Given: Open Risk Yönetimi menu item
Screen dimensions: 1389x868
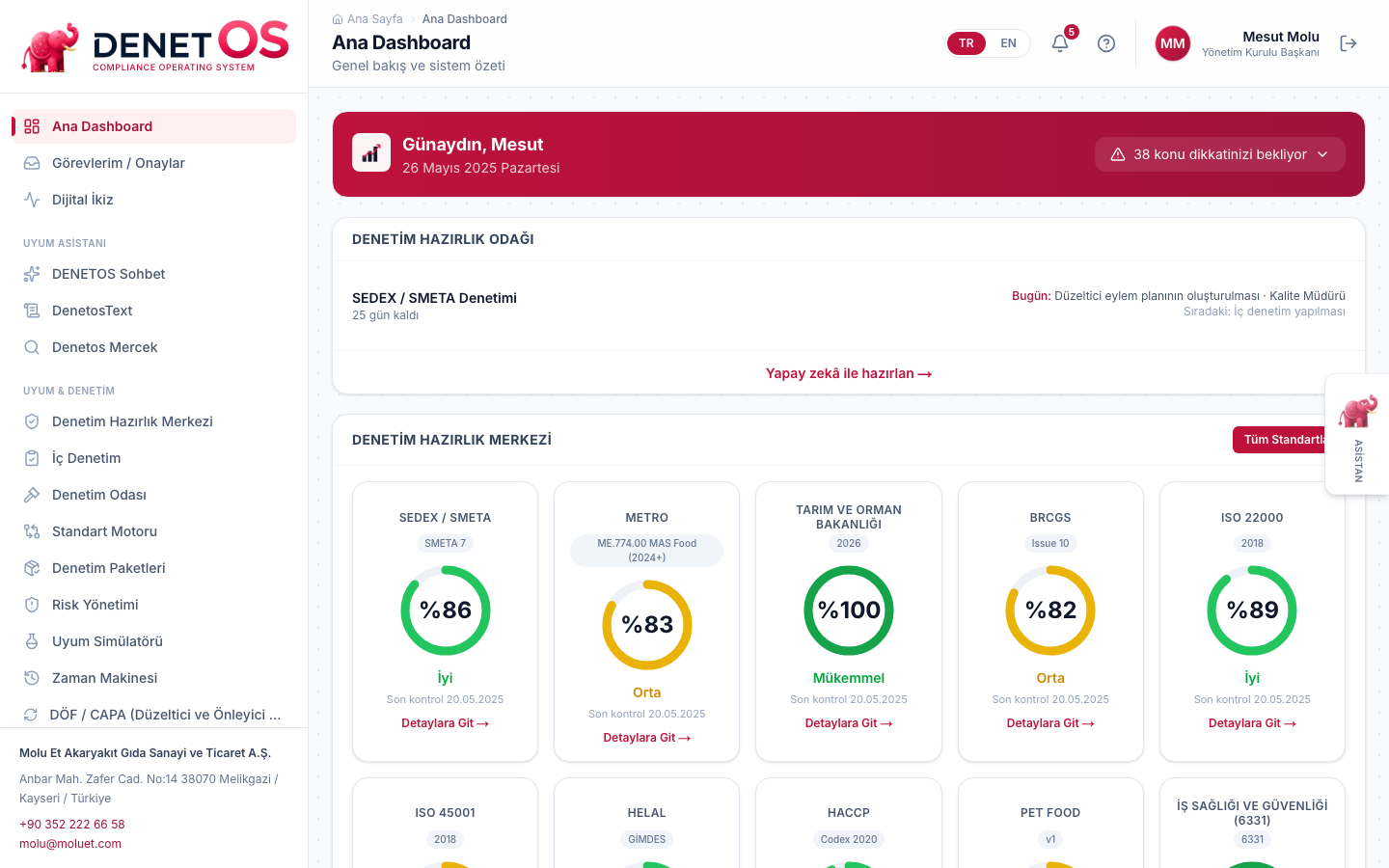Looking at the screenshot, I should coord(154,605).
